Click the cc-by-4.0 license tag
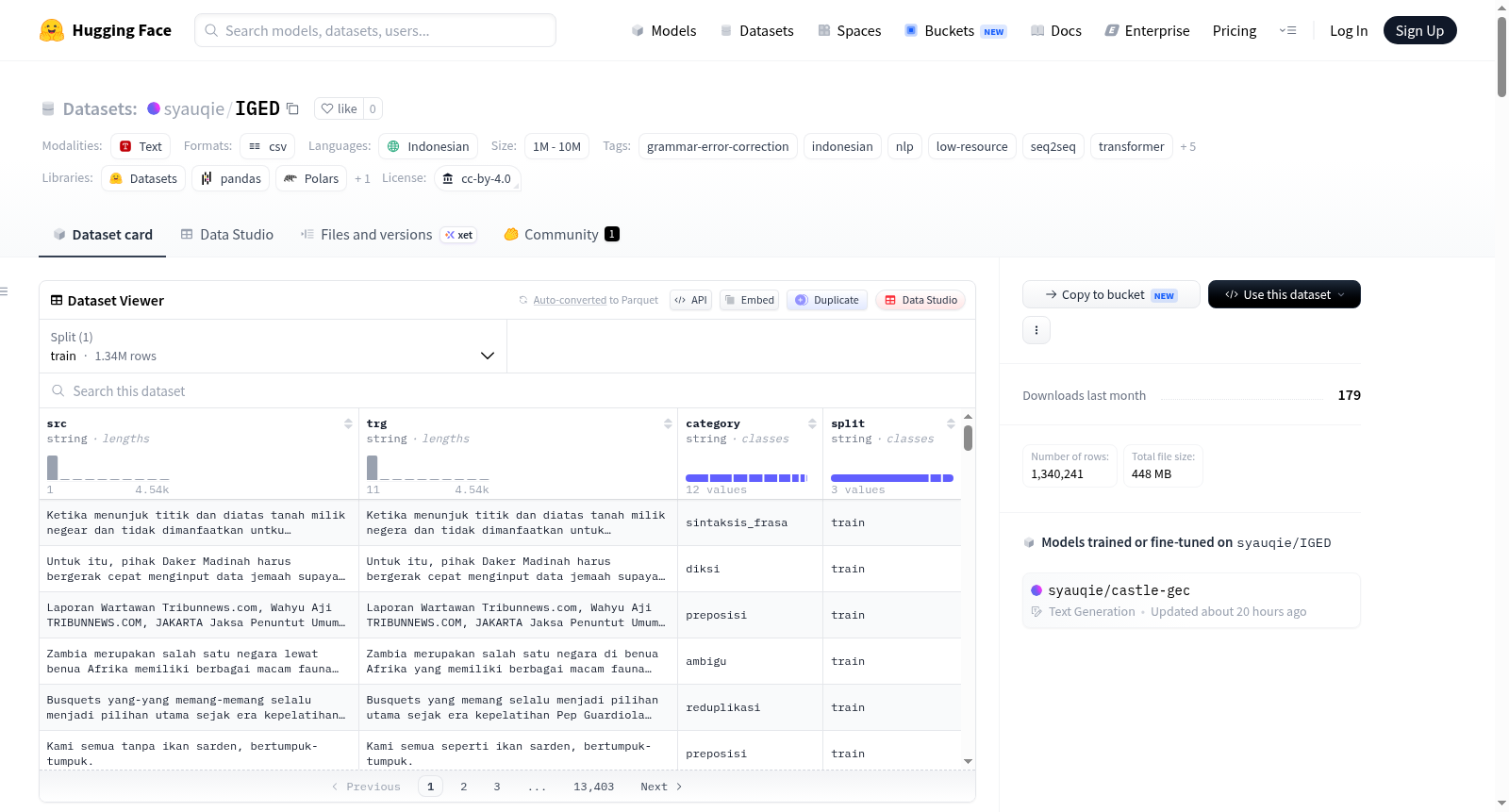The height and width of the screenshot is (812, 1509). coord(477,178)
